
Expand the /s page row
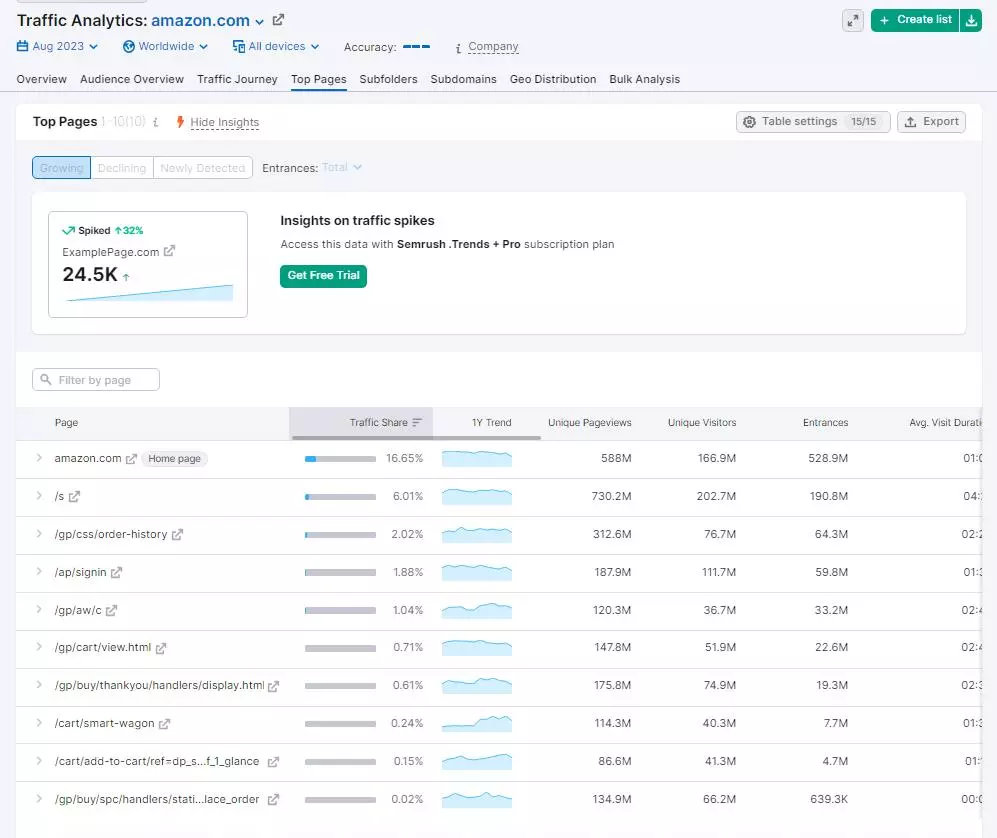coord(39,495)
